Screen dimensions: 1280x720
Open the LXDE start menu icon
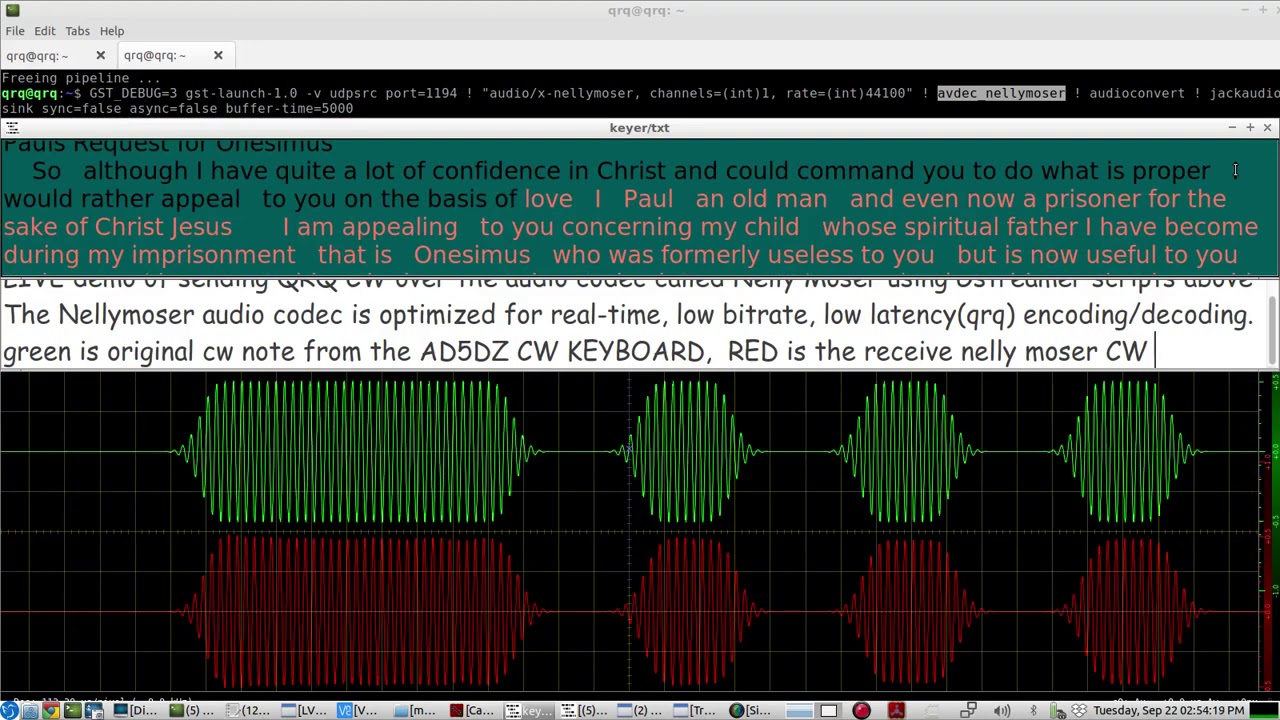click(x=9, y=710)
